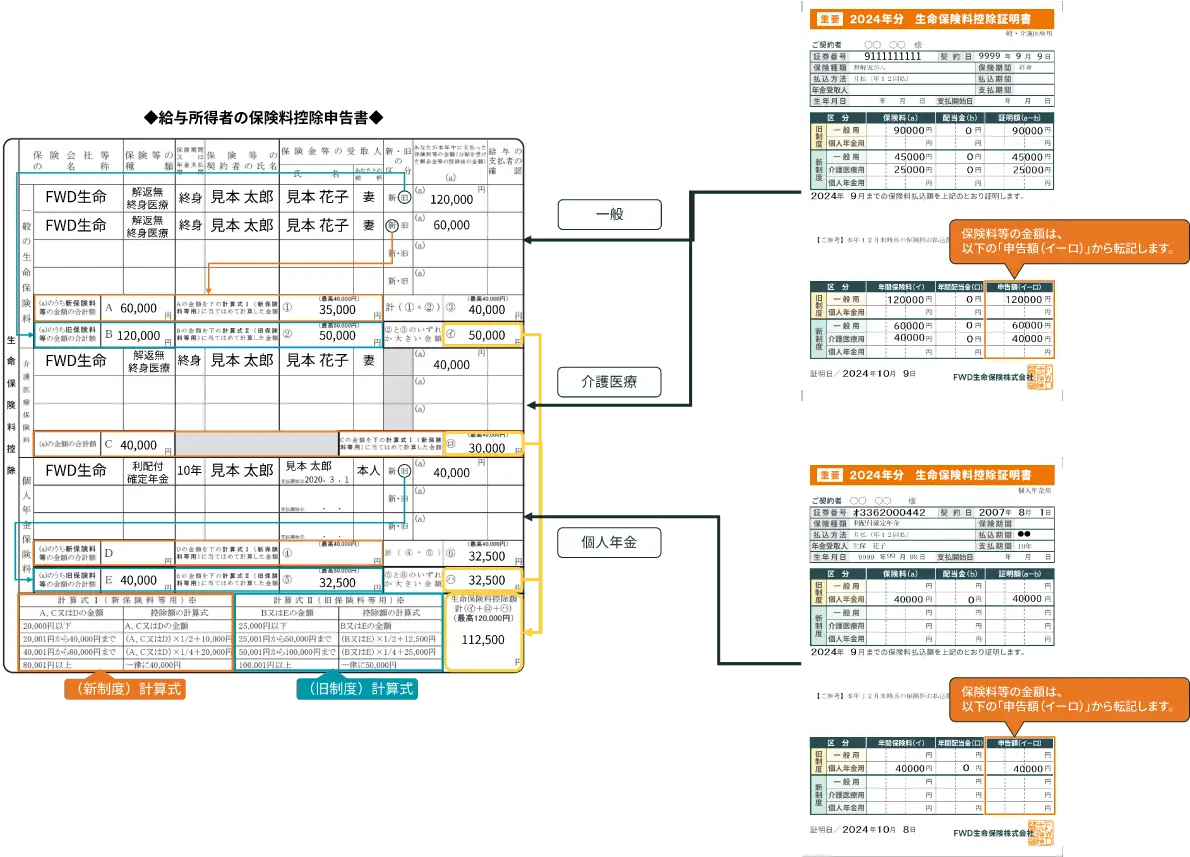Click the 10年 period in the declaration form
Viewport: 1190px width, 857px height.
pos(189,471)
